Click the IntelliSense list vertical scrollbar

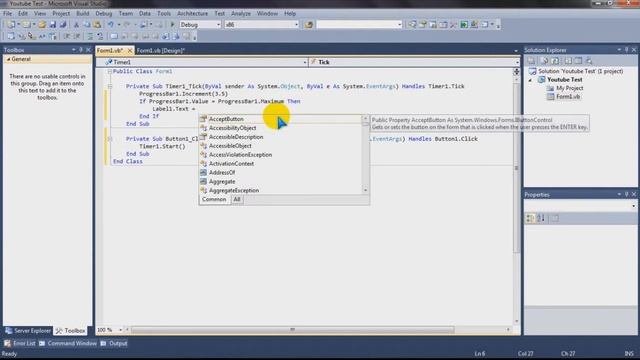[x=366, y=155]
